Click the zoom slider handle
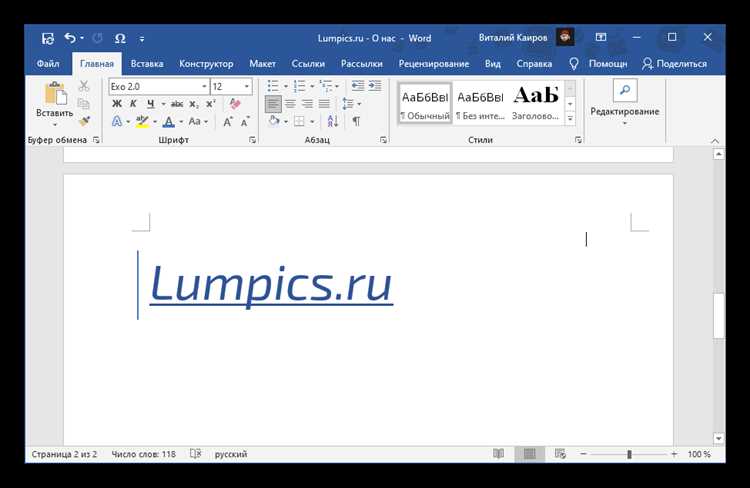750x488 pixels. [629, 454]
